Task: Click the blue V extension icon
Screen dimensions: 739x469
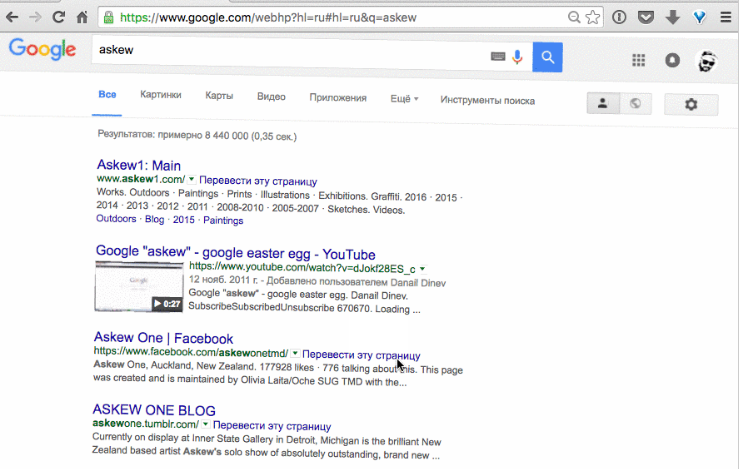Action: pyautogui.click(x=699, y=17)
